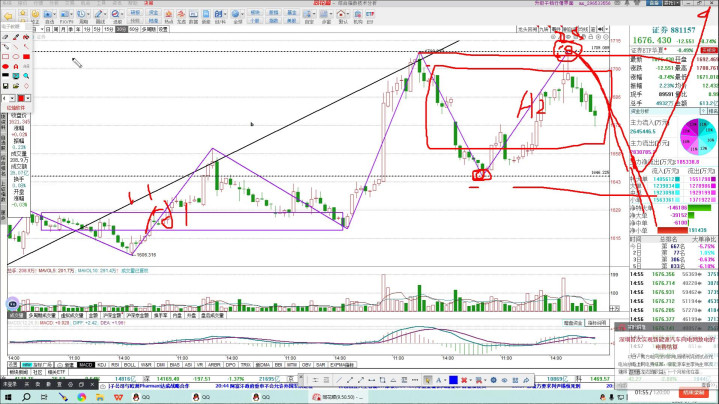Image resolution: width=719 pixels, height=404 pixels.
Task: Click the globe icon in top toolbar
Action: (x=235, y=15)
